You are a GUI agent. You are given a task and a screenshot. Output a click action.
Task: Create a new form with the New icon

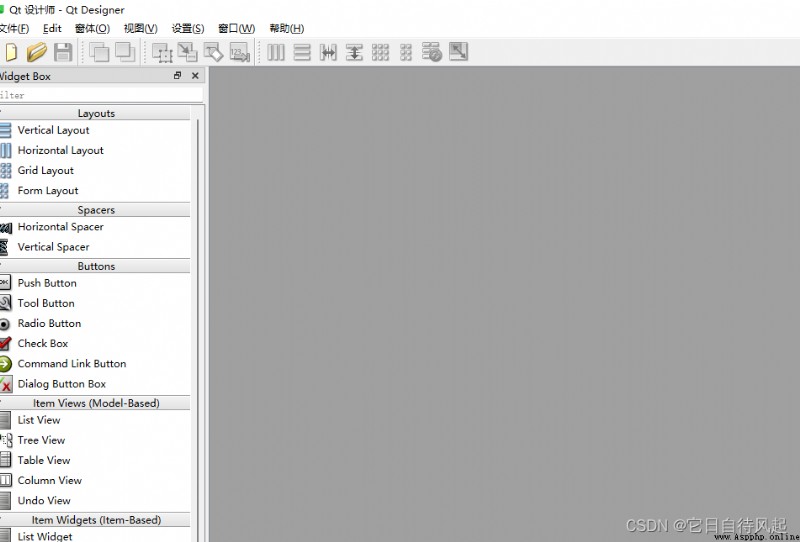pyautogui.click(x=11, y=52)
